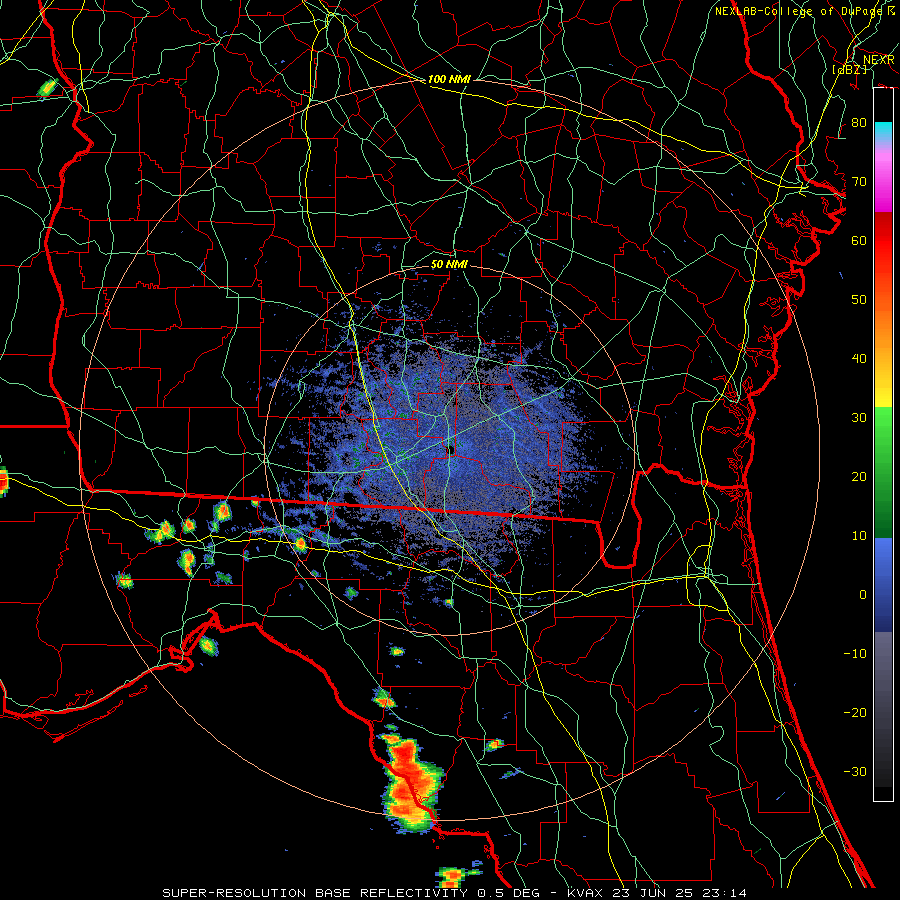Image resolution: width=900 pixels, height=900 pixels.
Task: Click the 20 dBZ scale value
Action: 859,477
